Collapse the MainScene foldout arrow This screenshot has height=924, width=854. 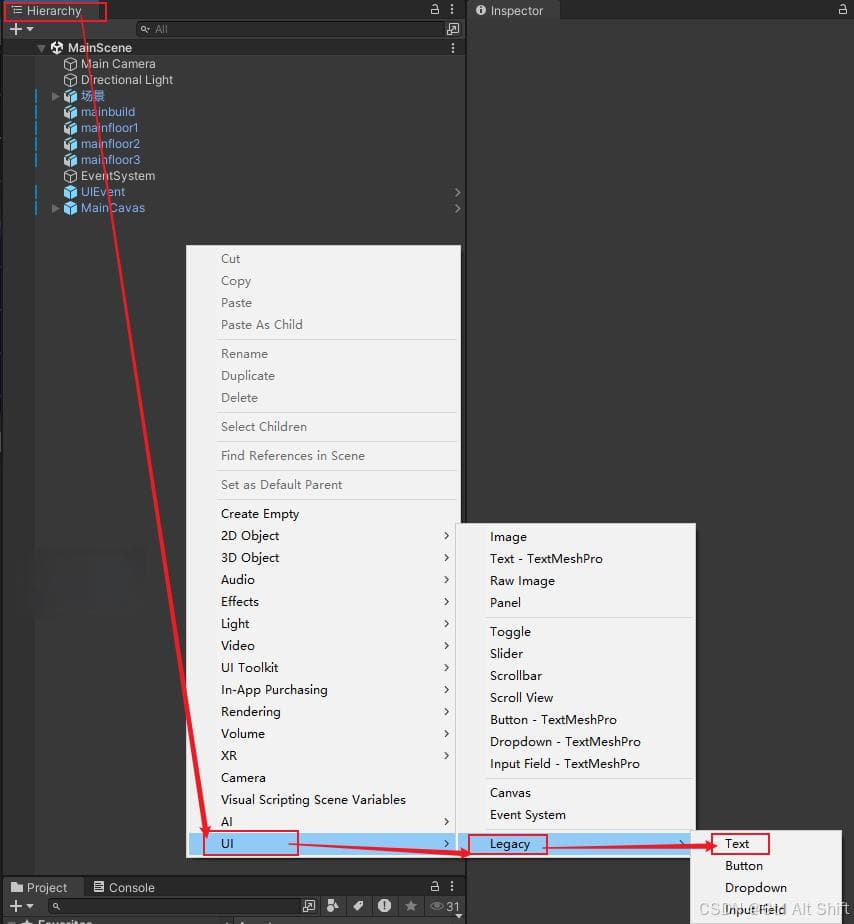(x=41, y=48)
